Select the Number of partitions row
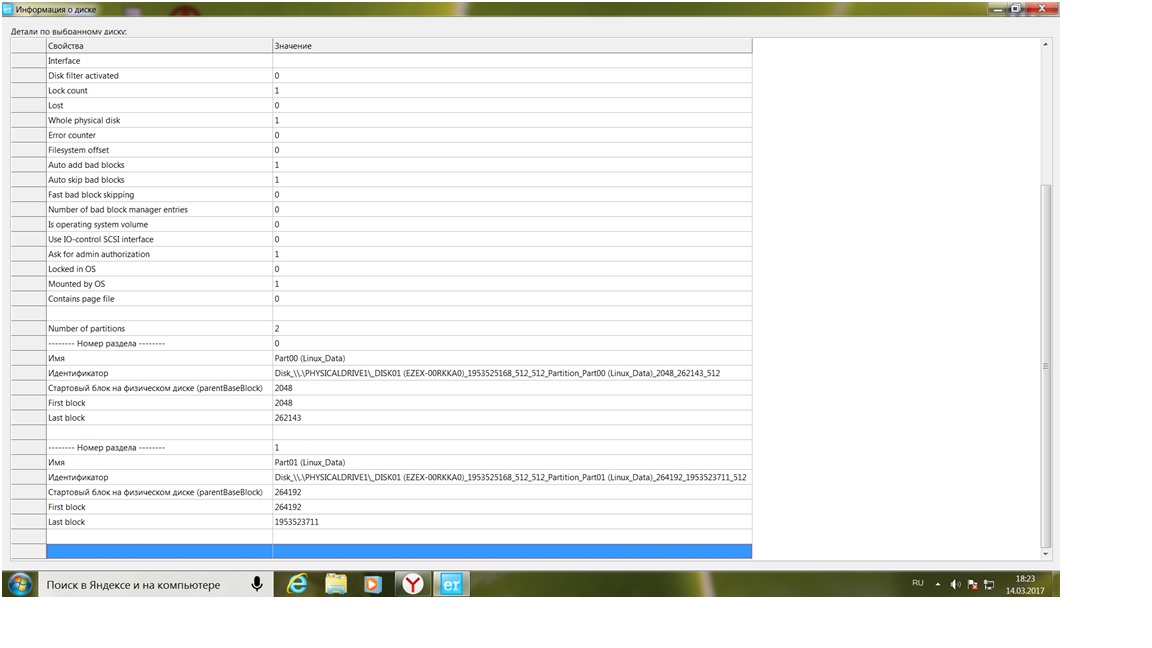The image size is (1152, 648). click(160, 328)
